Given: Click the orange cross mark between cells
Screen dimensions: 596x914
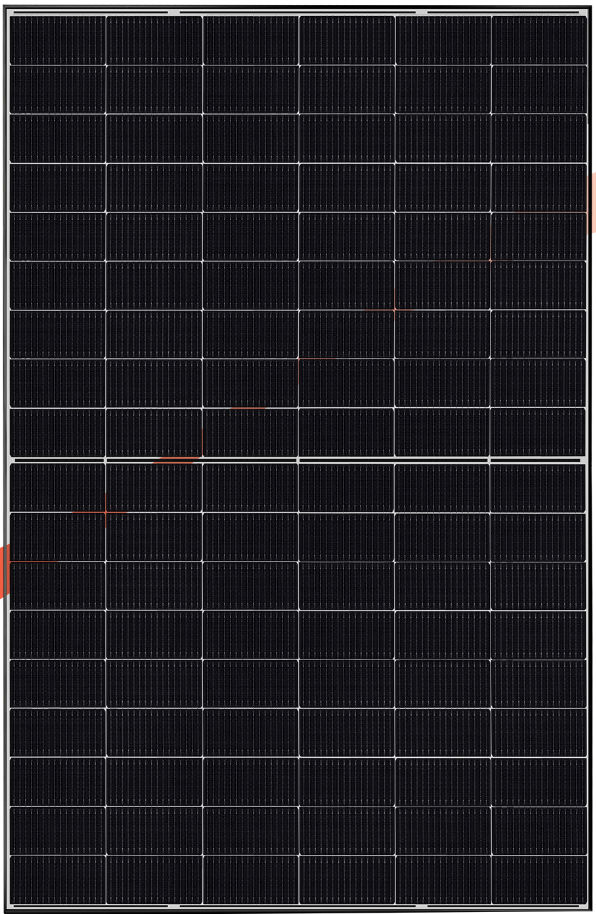Looking at the screenshot, I should click(x=105, y=512).
